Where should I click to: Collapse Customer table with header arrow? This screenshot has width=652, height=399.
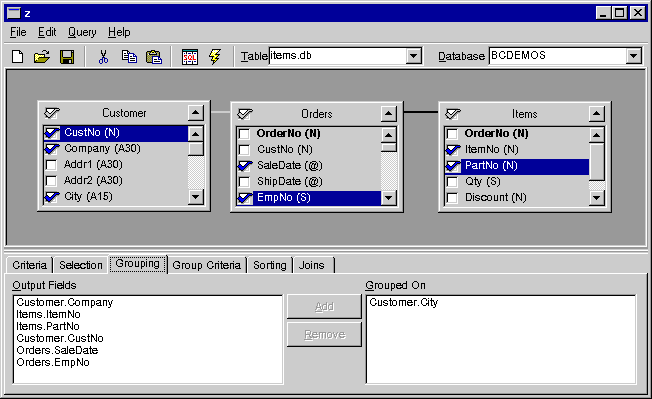point(195,113)
